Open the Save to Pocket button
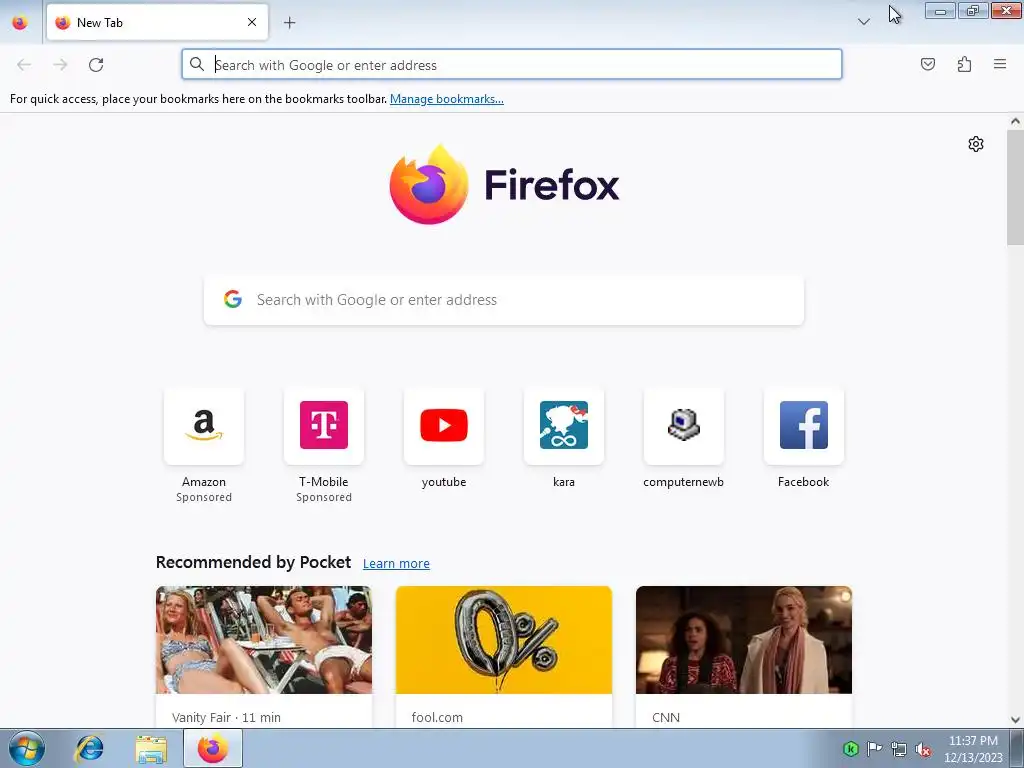The width and height of the screenshot is (1024, 768). coord(927,64)
